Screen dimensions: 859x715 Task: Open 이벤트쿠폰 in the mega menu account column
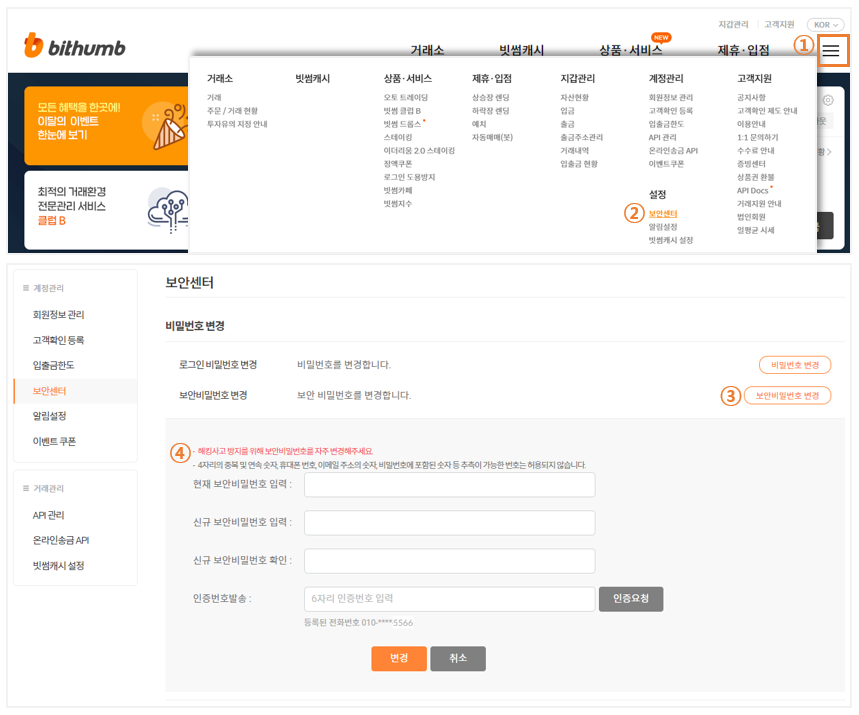[x=666, y=164]
